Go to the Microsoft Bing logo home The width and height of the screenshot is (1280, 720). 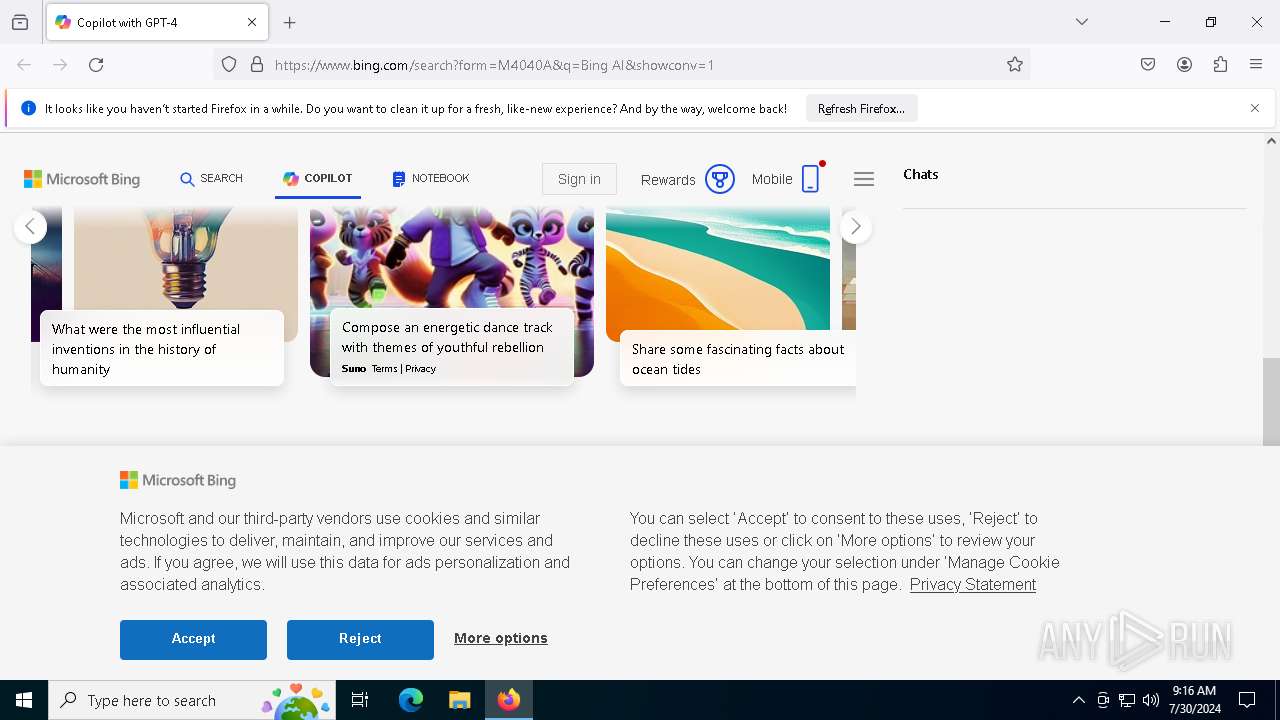click(x=82, y=179)
